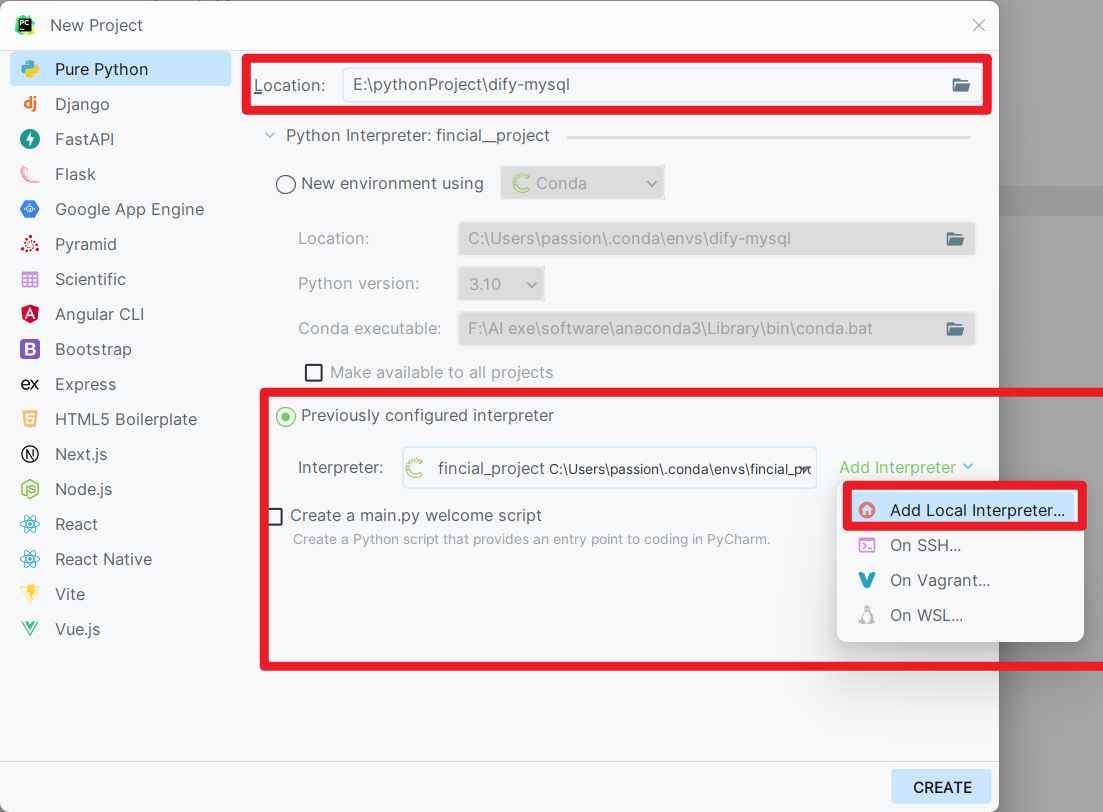Click the 'Create a Python script that provides' description
Viewport: 1103px width, 812px height.
[x=532, y=540]
